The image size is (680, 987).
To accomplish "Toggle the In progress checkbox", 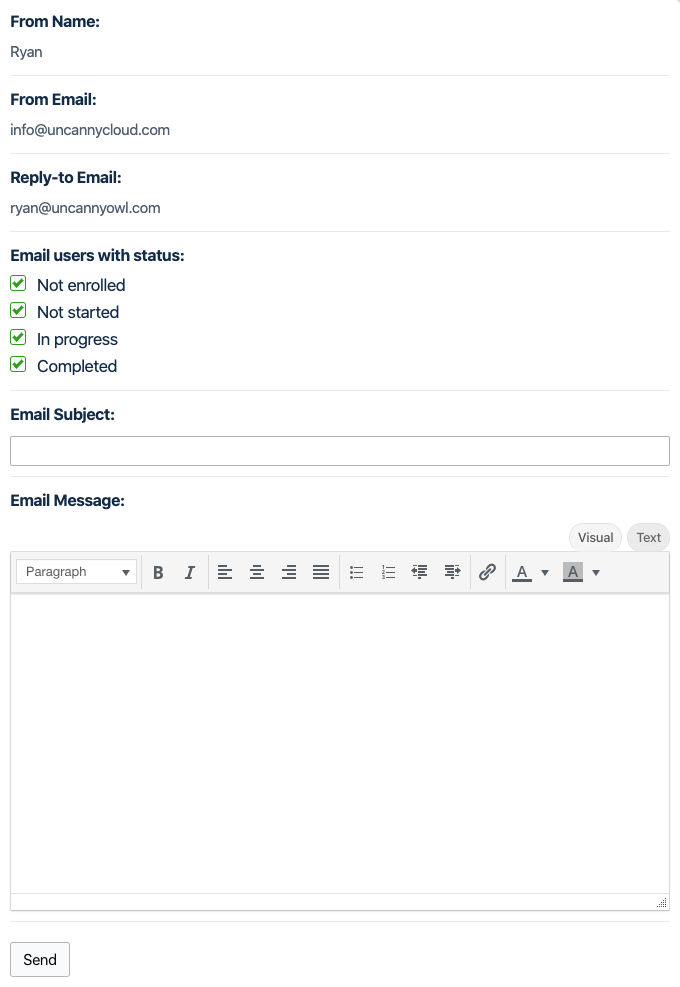I will tap(18, 338).
